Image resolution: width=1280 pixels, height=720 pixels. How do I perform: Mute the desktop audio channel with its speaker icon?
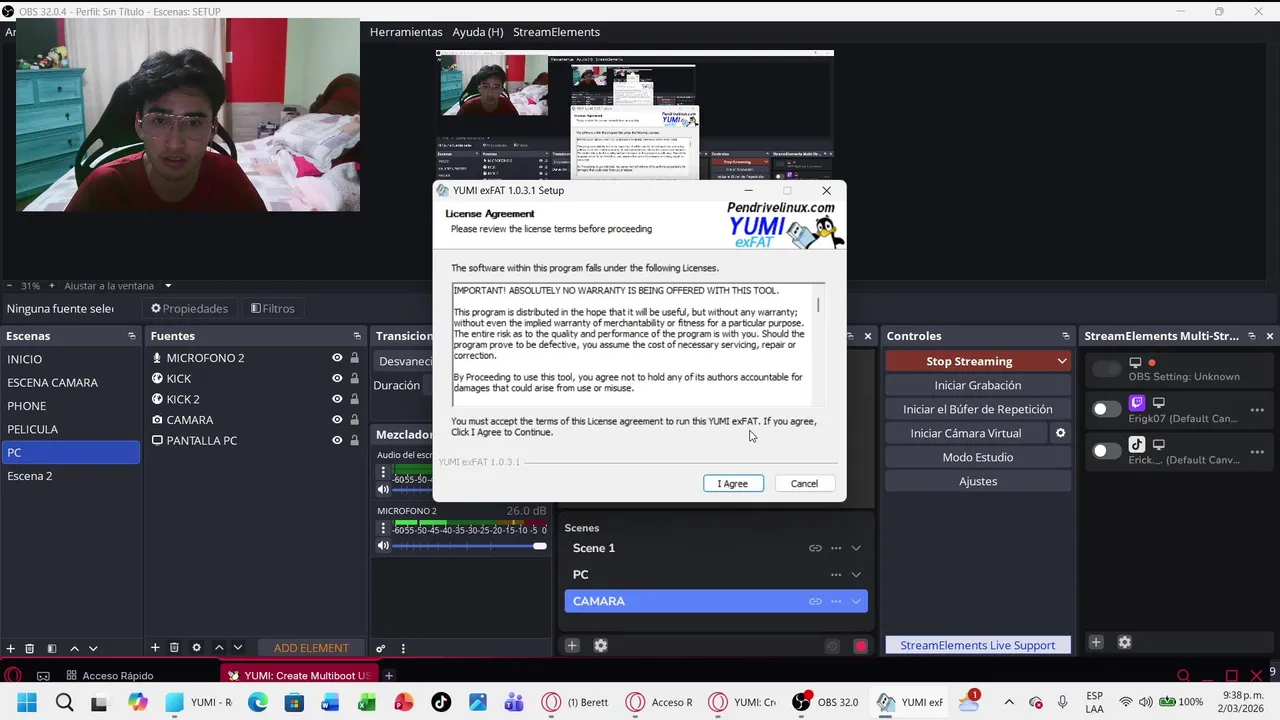383,489
